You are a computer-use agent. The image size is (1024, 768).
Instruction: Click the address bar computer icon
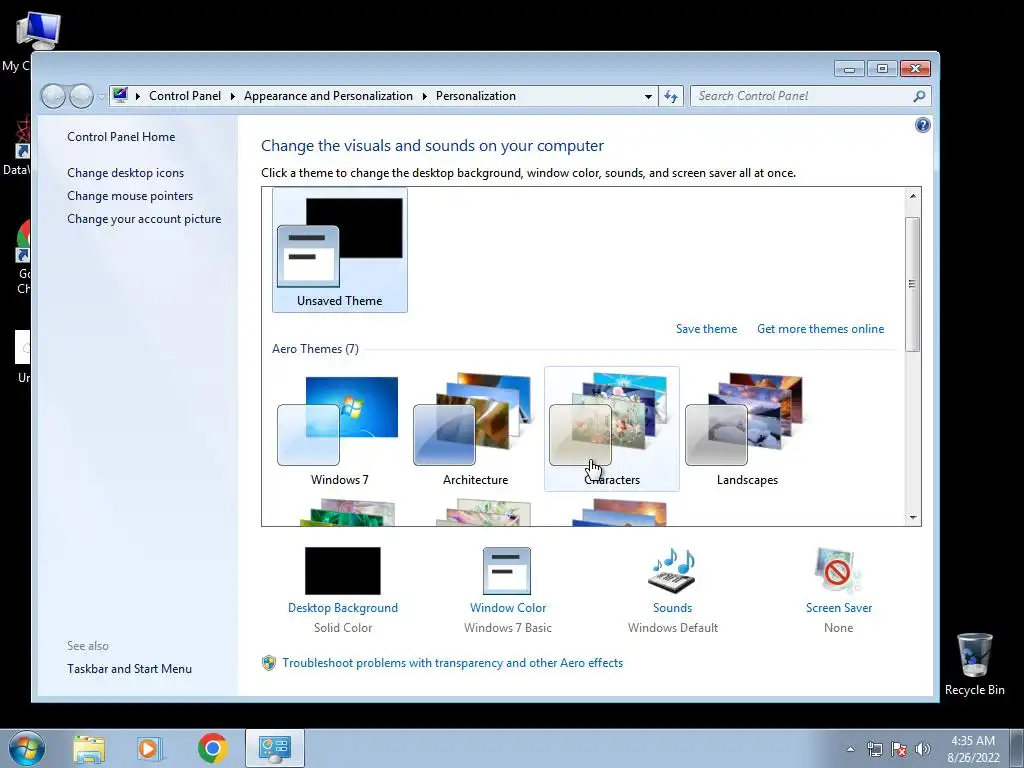point(120,95)
